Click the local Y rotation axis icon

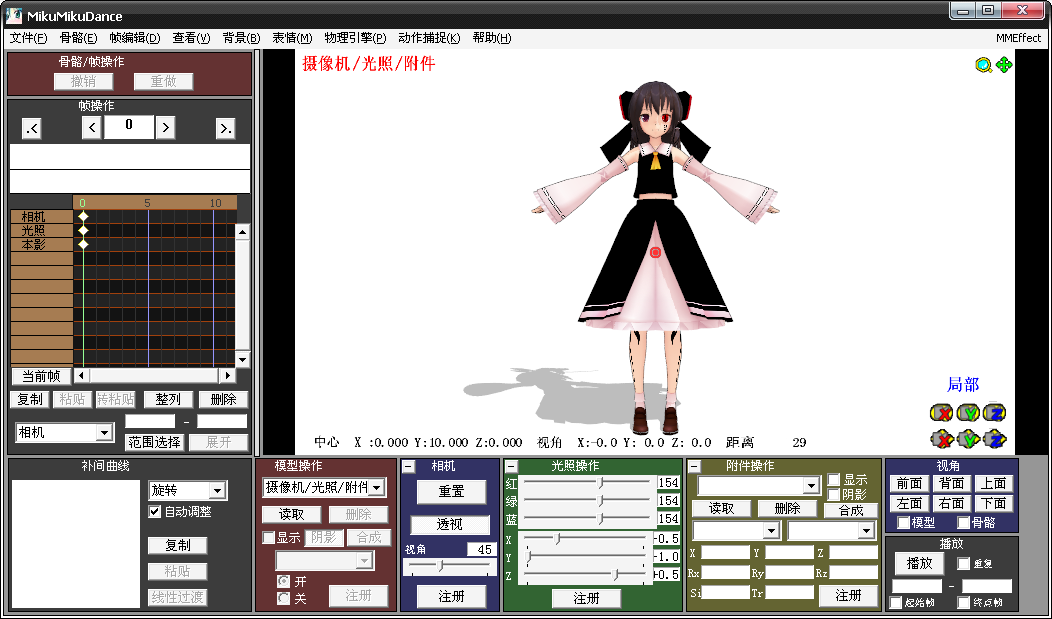(969, 412)
